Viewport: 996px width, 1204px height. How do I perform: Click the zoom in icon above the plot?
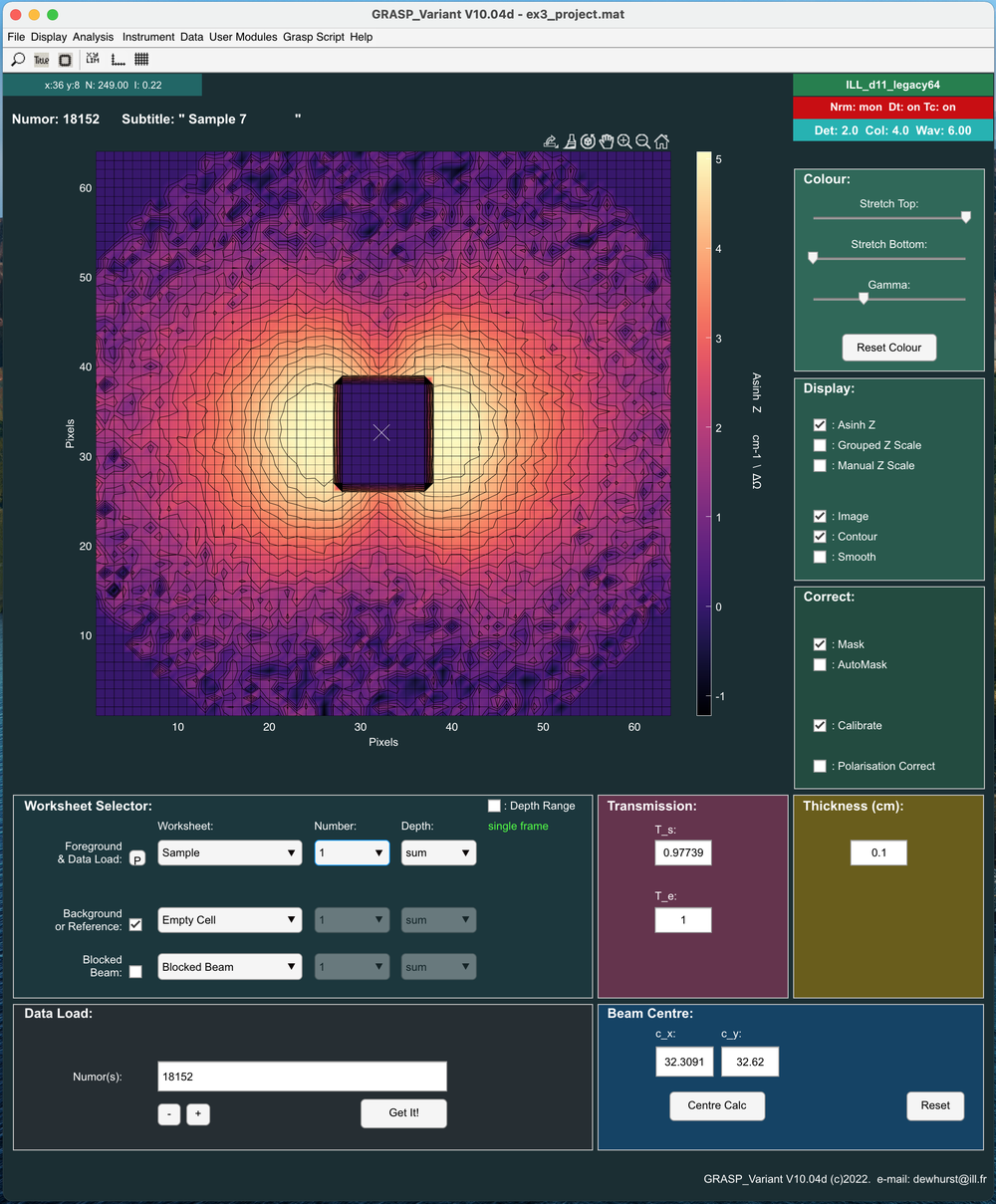coord(624,141)
